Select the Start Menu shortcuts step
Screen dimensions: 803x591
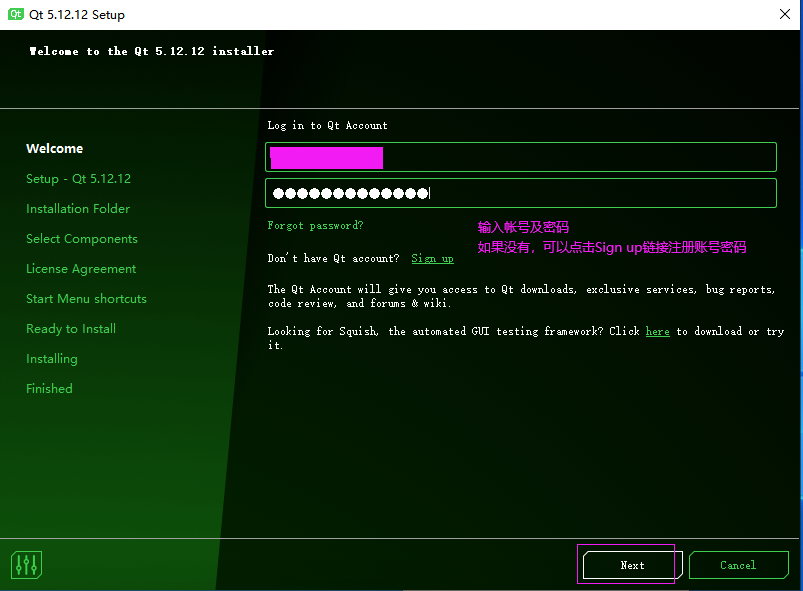(87, 299)
